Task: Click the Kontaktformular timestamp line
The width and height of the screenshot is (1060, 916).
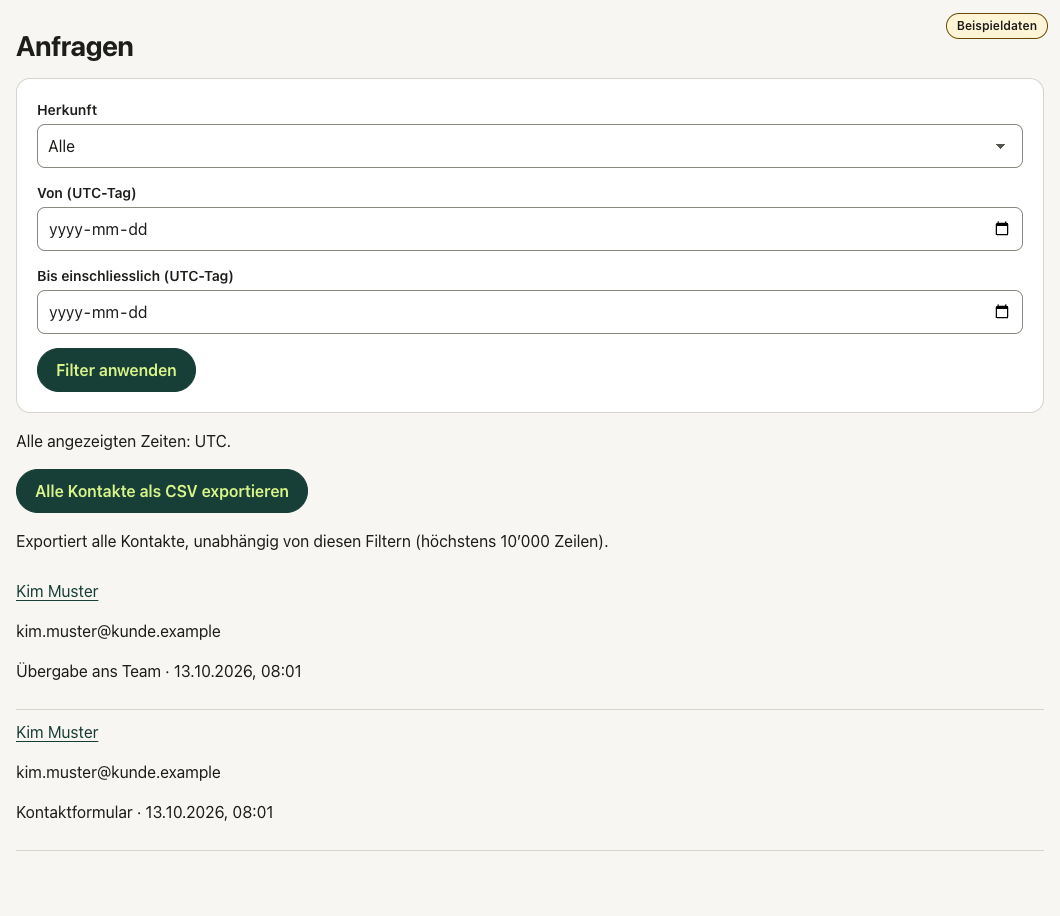Action: (145, 812)
